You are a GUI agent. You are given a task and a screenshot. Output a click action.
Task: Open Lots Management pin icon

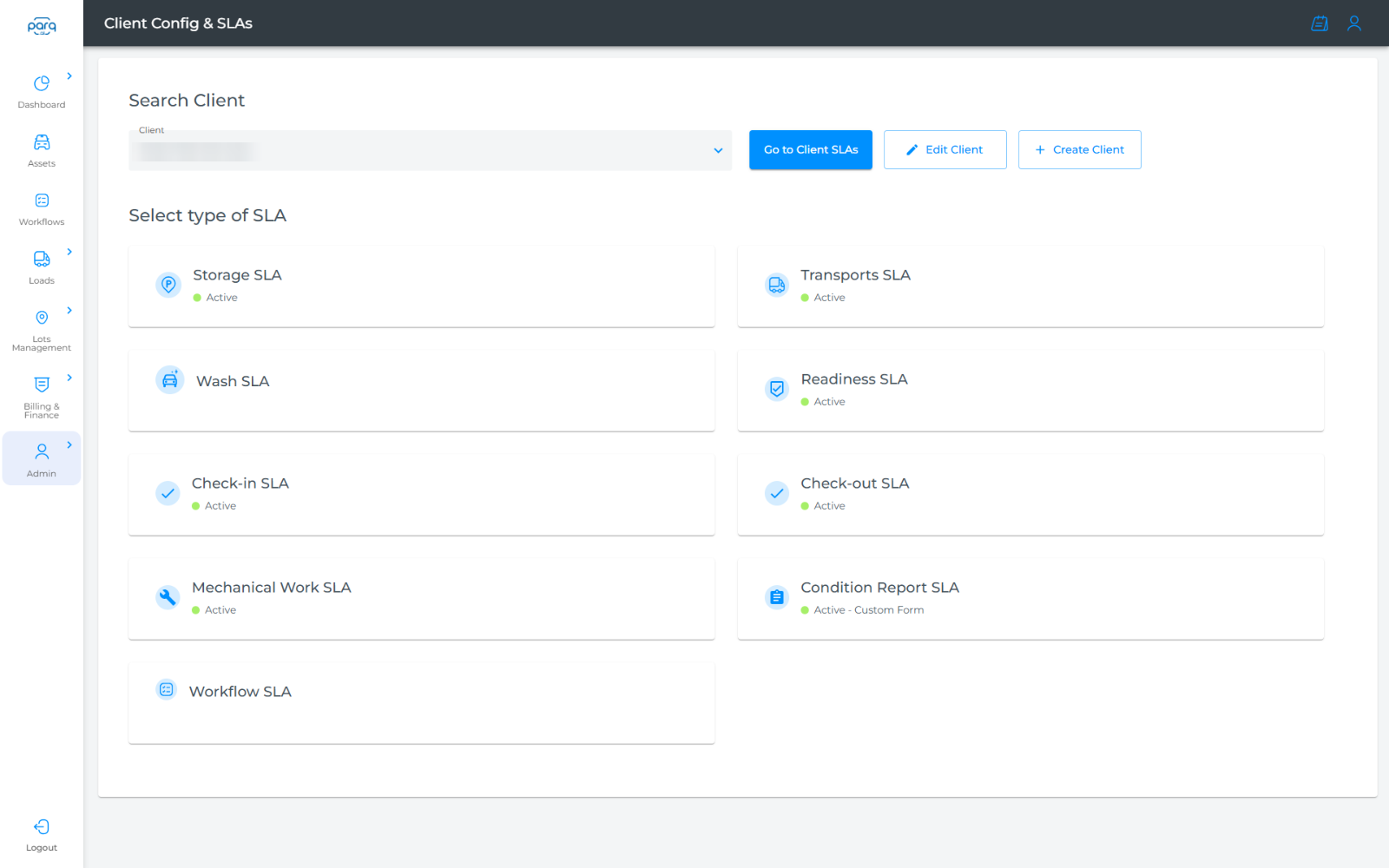pos(42,318)
